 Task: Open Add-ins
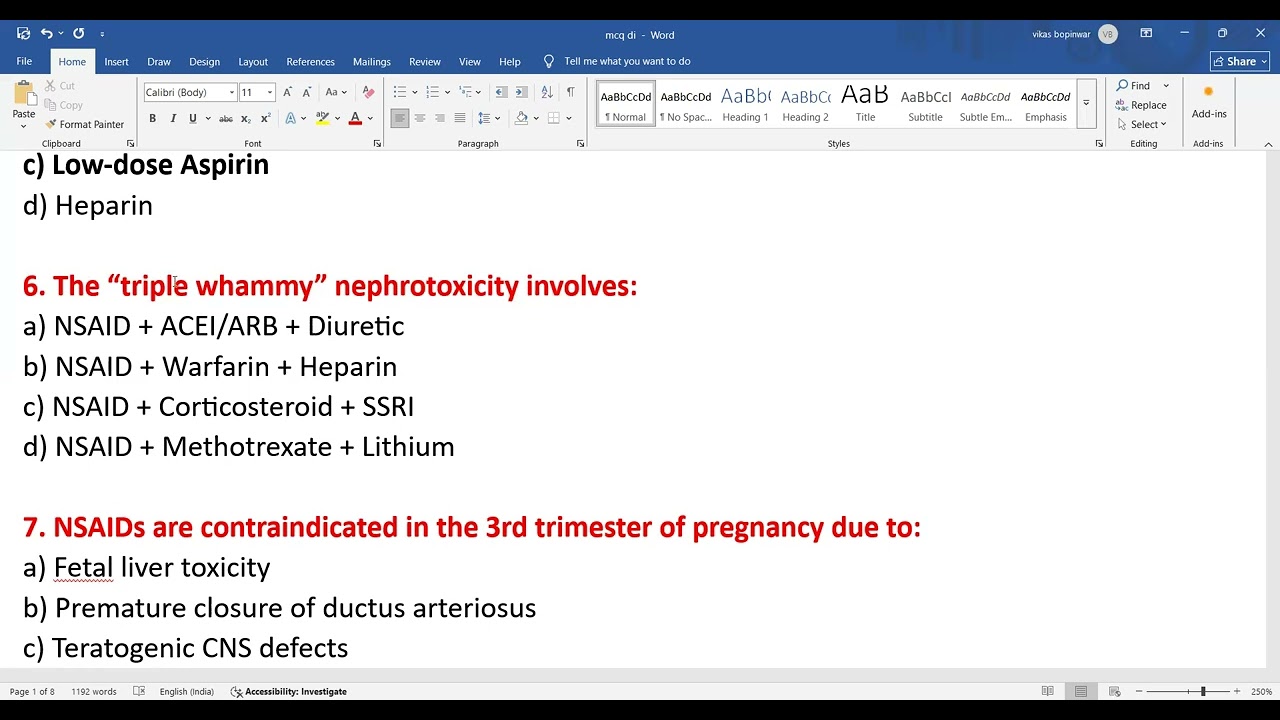coord(1209,103)
